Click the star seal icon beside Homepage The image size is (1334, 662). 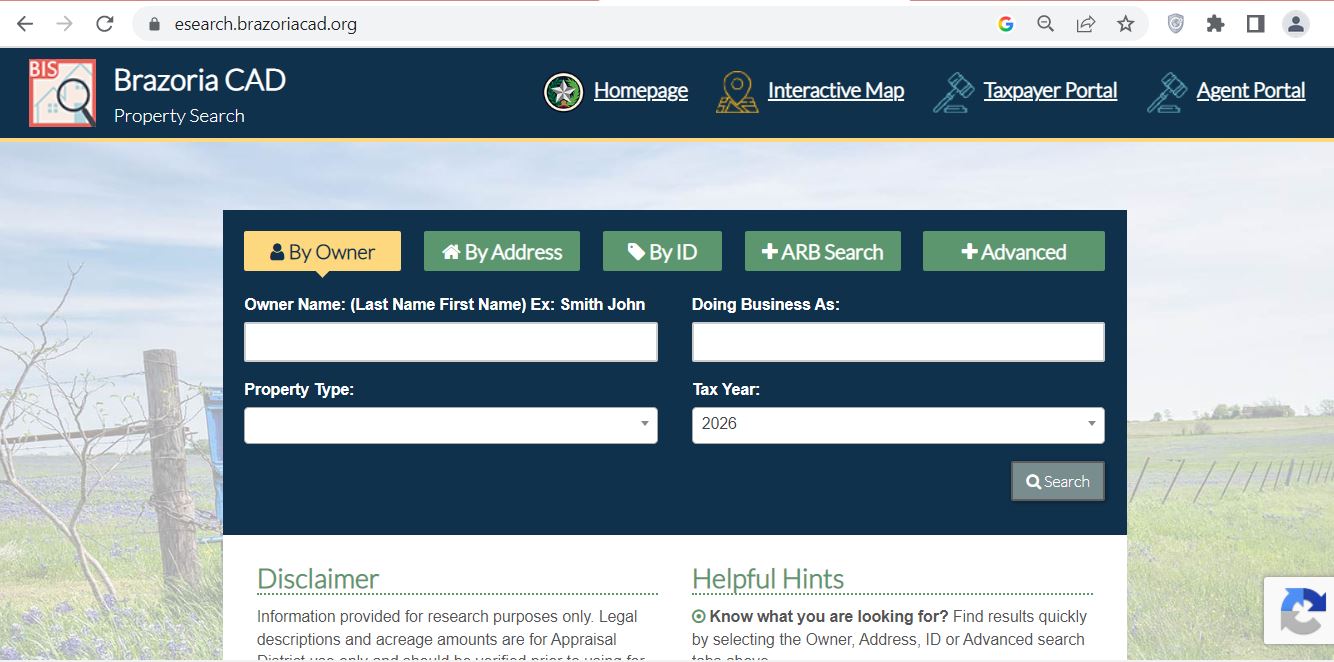tap(564, 92)
